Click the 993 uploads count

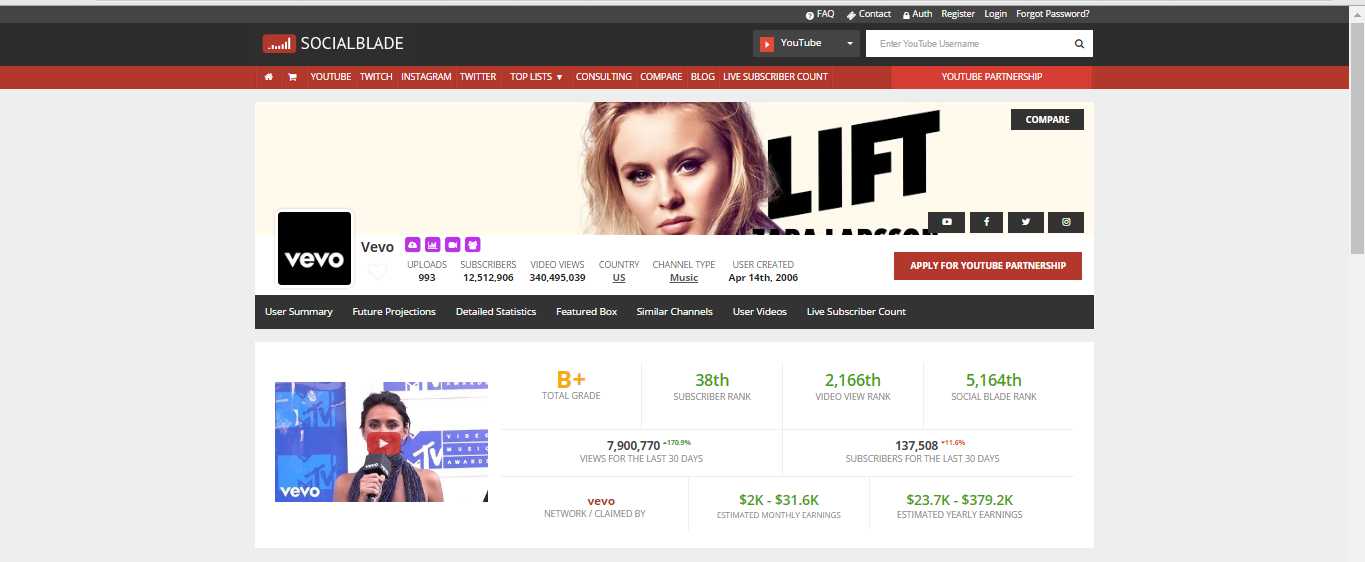coord(427,278)
